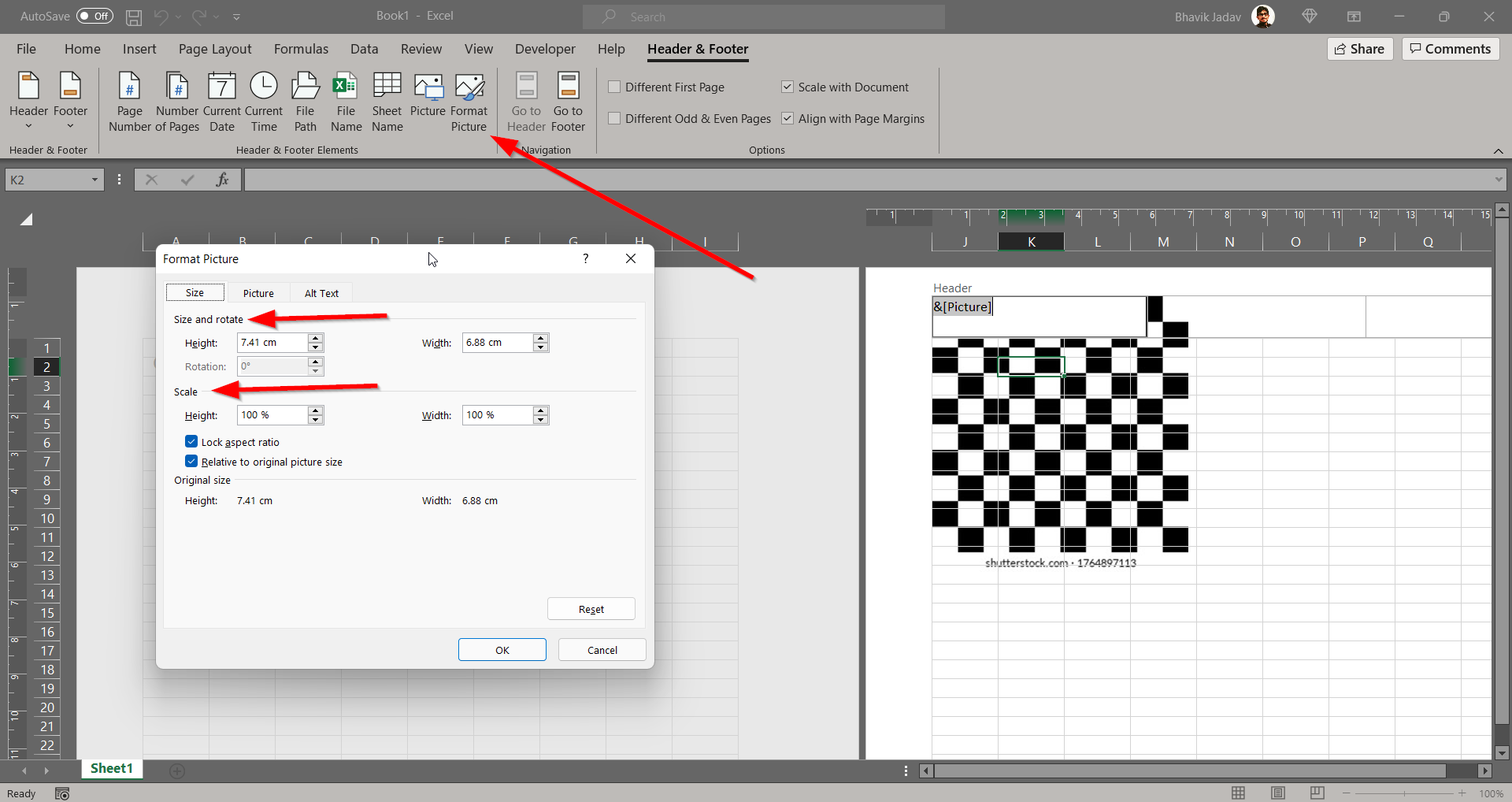Click Cancel in Format Picture dialog
This screenshot has height=802, width=1512.
(602, 650)
